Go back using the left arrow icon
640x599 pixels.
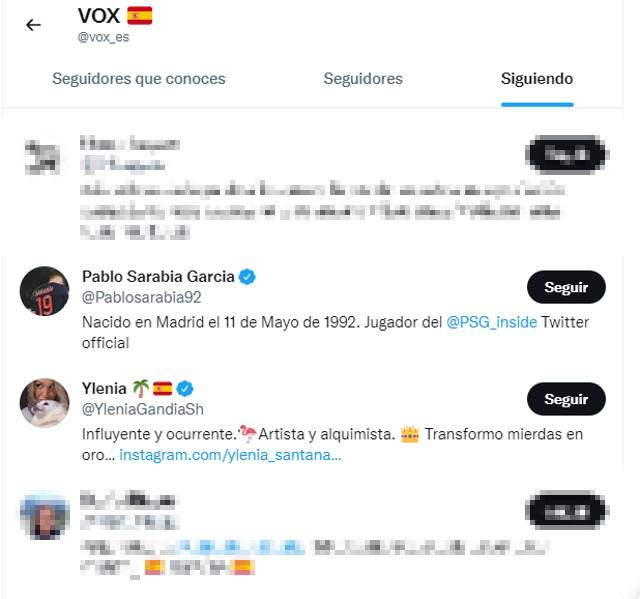click(33, 25)
